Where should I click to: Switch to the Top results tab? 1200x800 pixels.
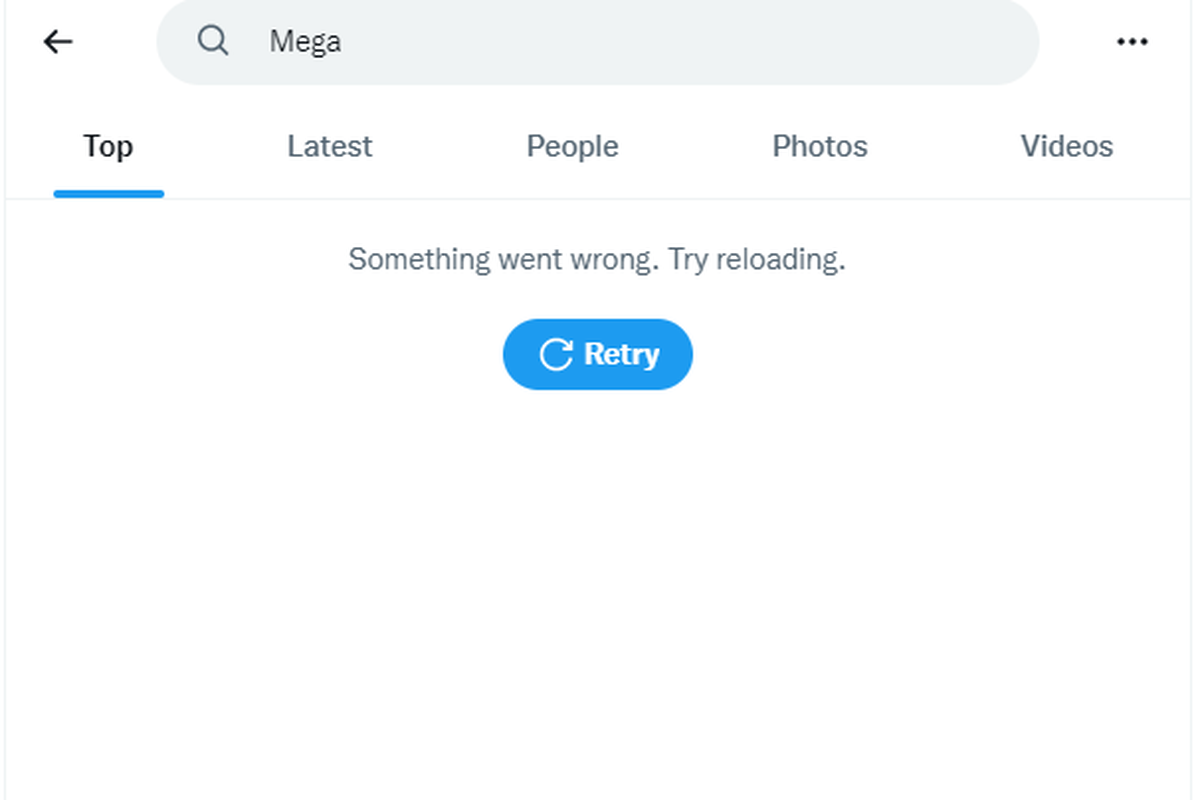pos(108,147)
